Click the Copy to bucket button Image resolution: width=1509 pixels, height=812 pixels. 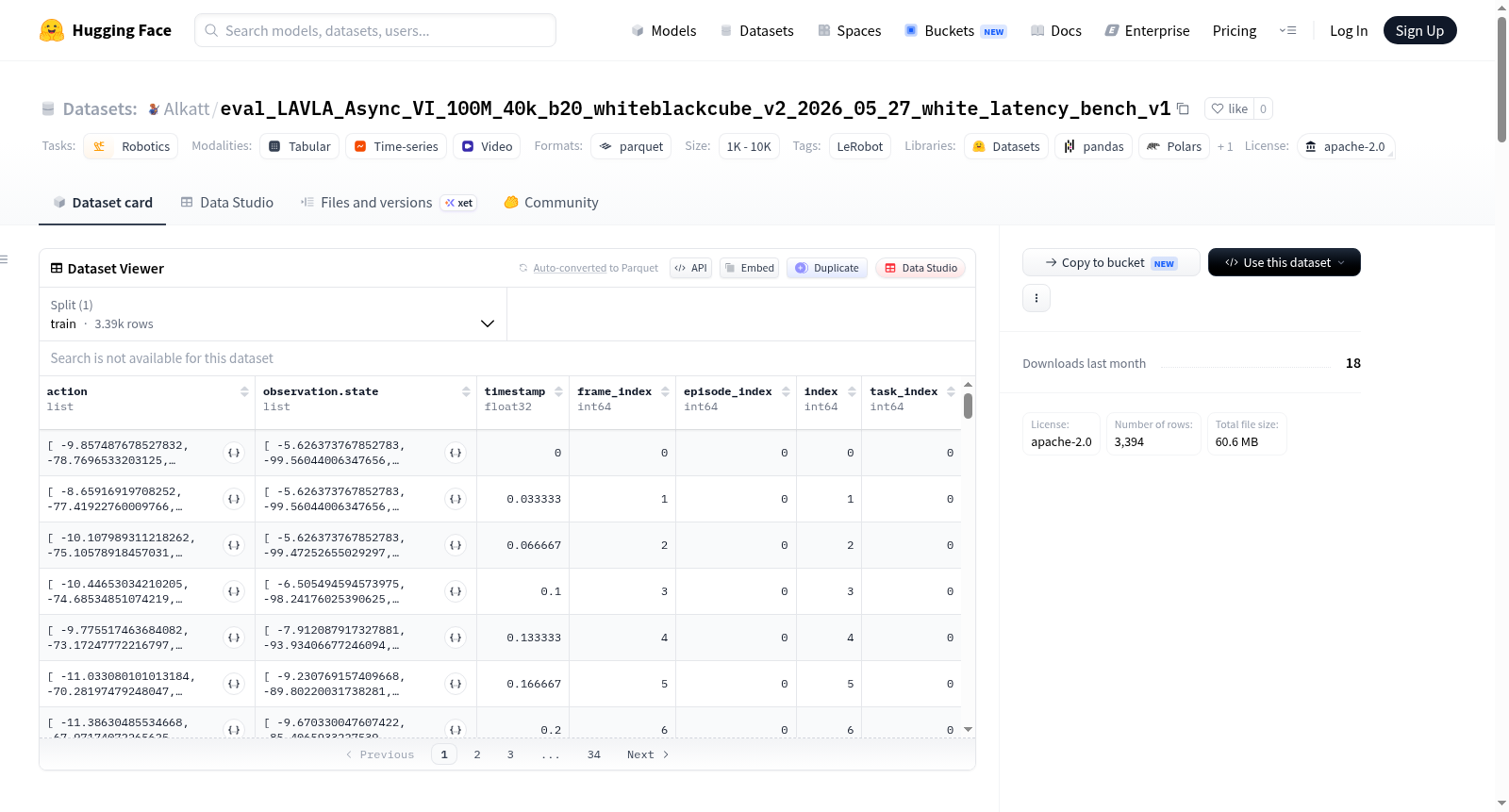[1111, 262]
